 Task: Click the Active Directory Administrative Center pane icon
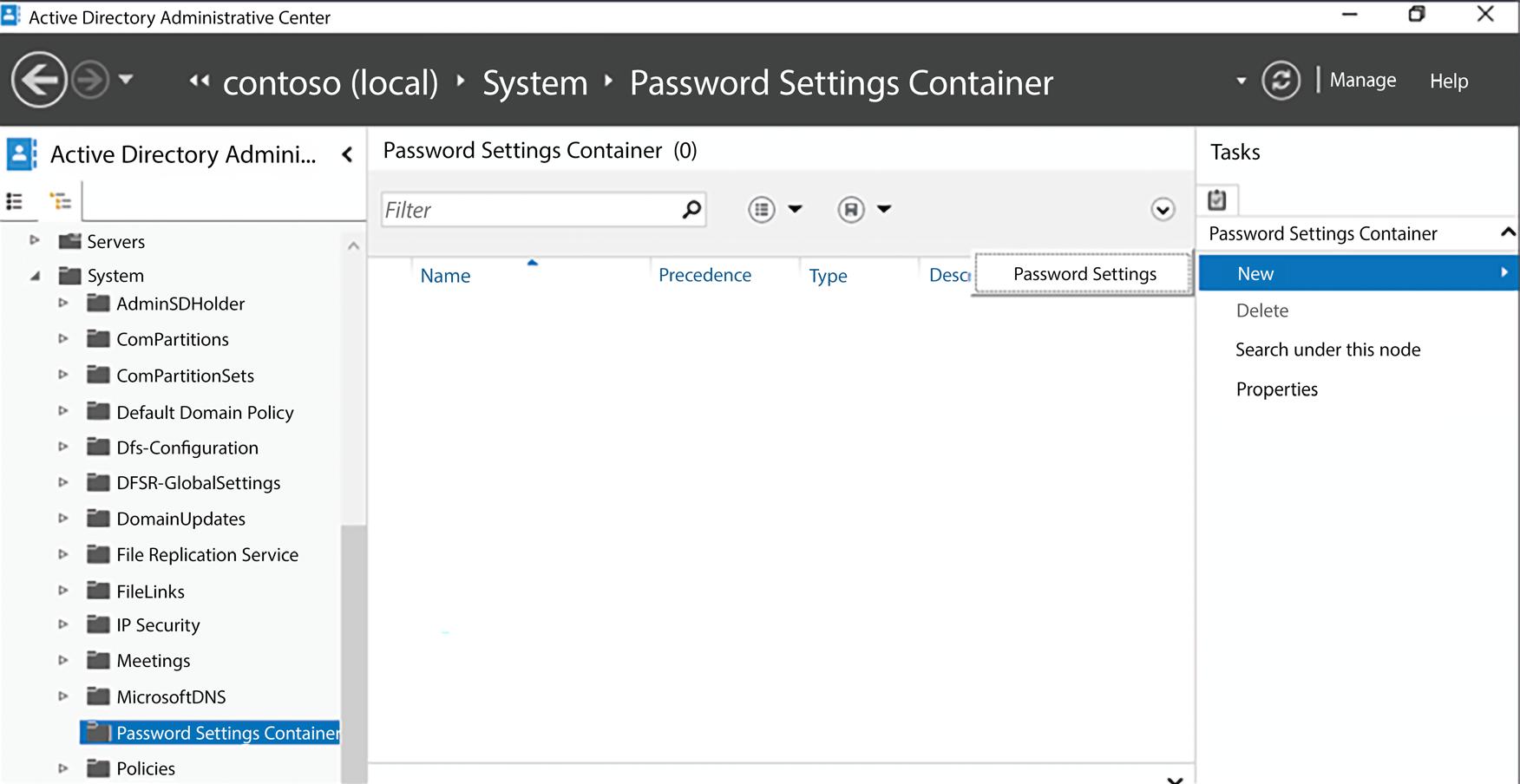pos(22,154)
